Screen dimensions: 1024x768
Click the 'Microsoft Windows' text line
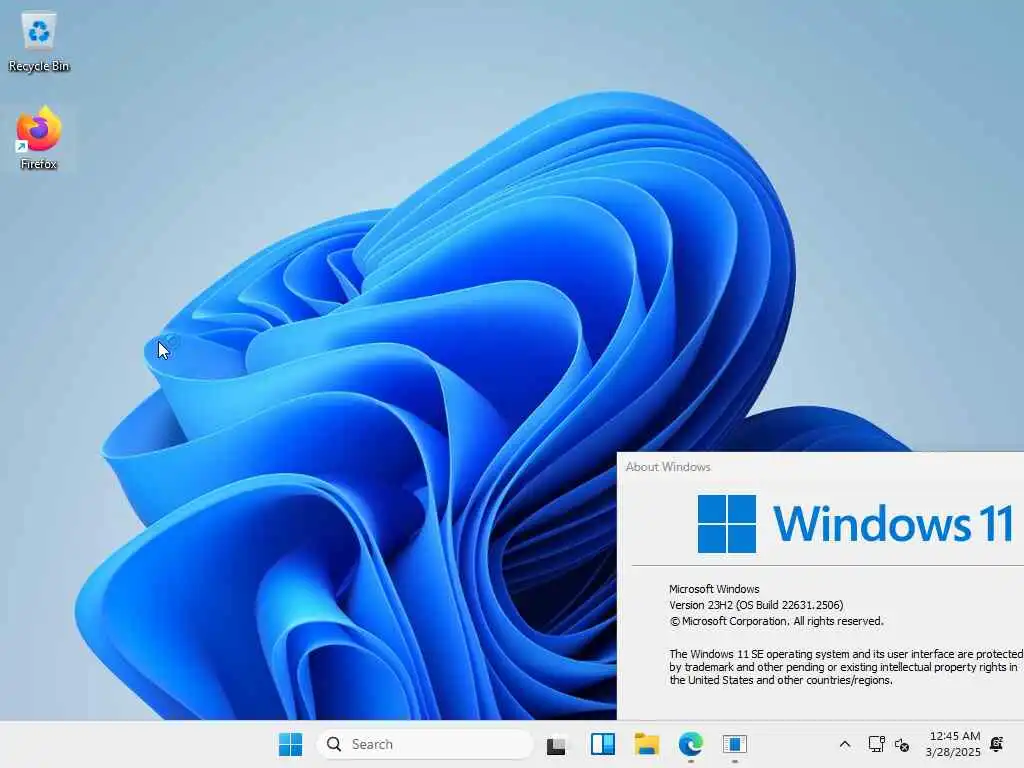pyautogui.click(x=714, y=589)
